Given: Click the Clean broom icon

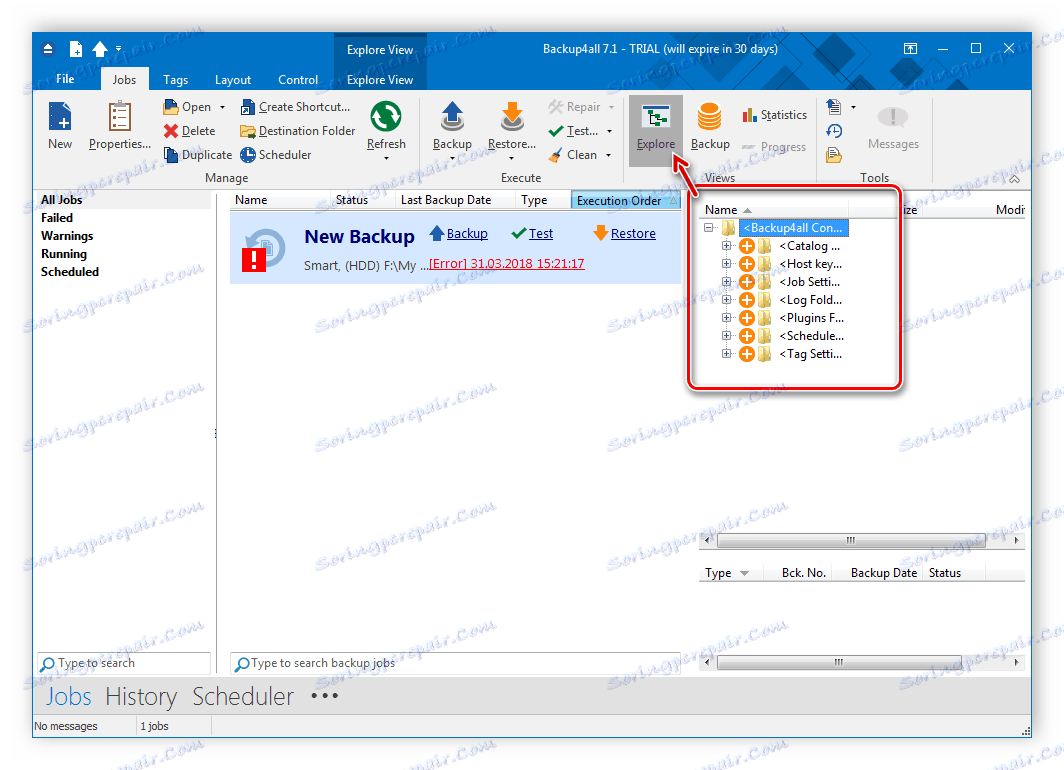Looking at the screenshot, I should tap(556, 155).
